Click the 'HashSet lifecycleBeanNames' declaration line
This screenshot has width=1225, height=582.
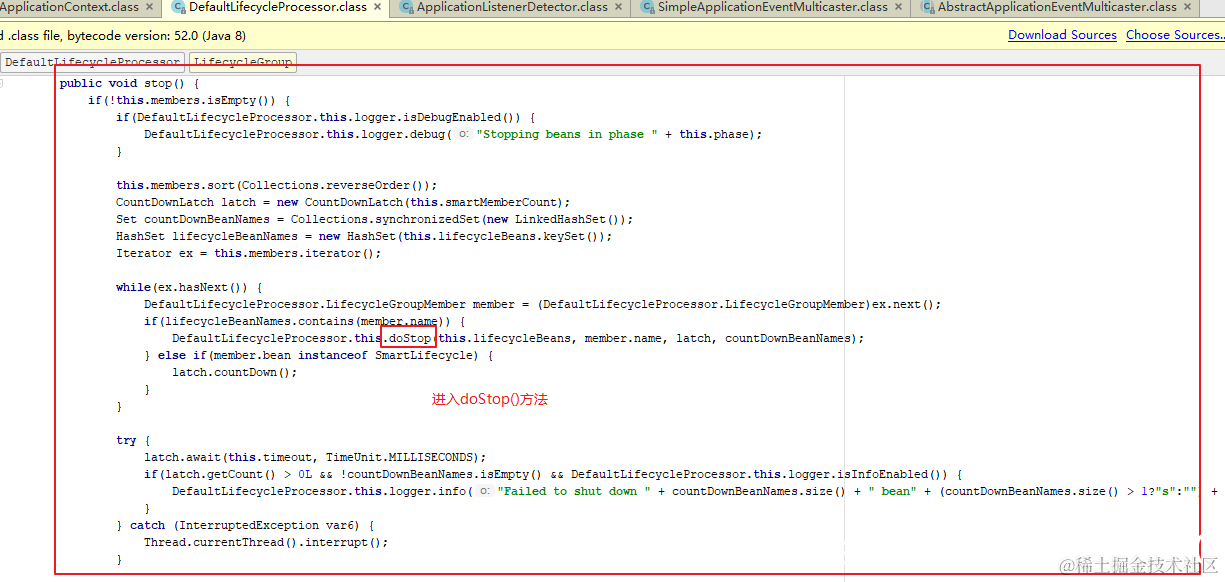click(364, 236)
